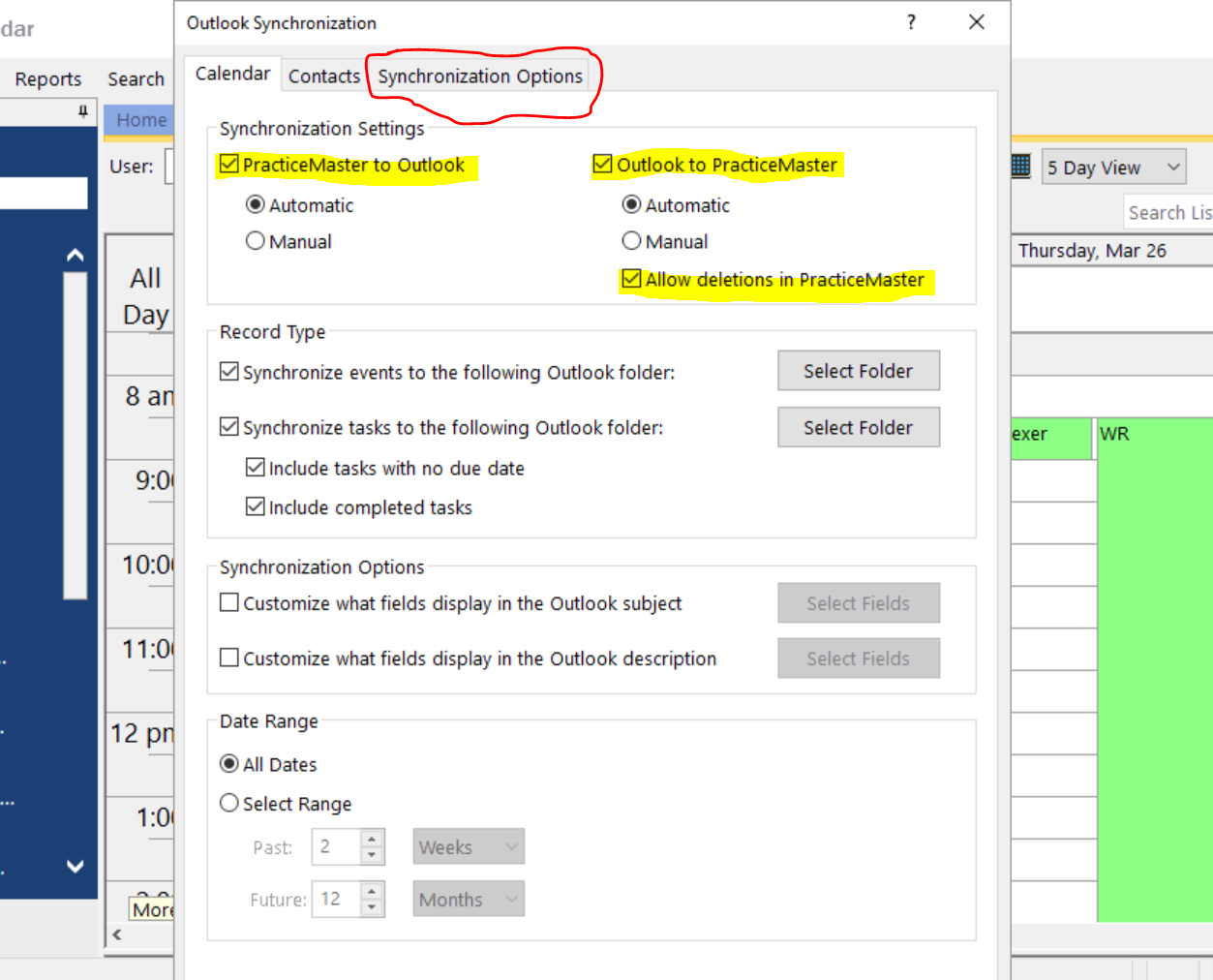This screenshot has height=980, width=1213.
Task: Disable Allow deletions in PracticeMaster
Action: click(632, 279)
